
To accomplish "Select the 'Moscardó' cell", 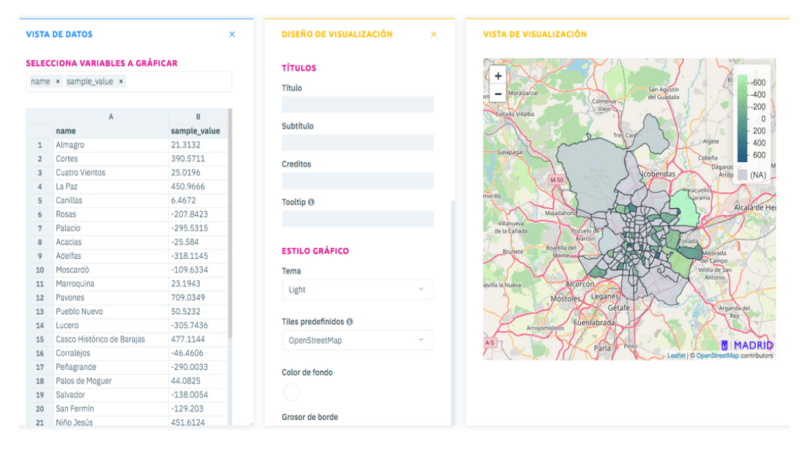I will [111, 270].
